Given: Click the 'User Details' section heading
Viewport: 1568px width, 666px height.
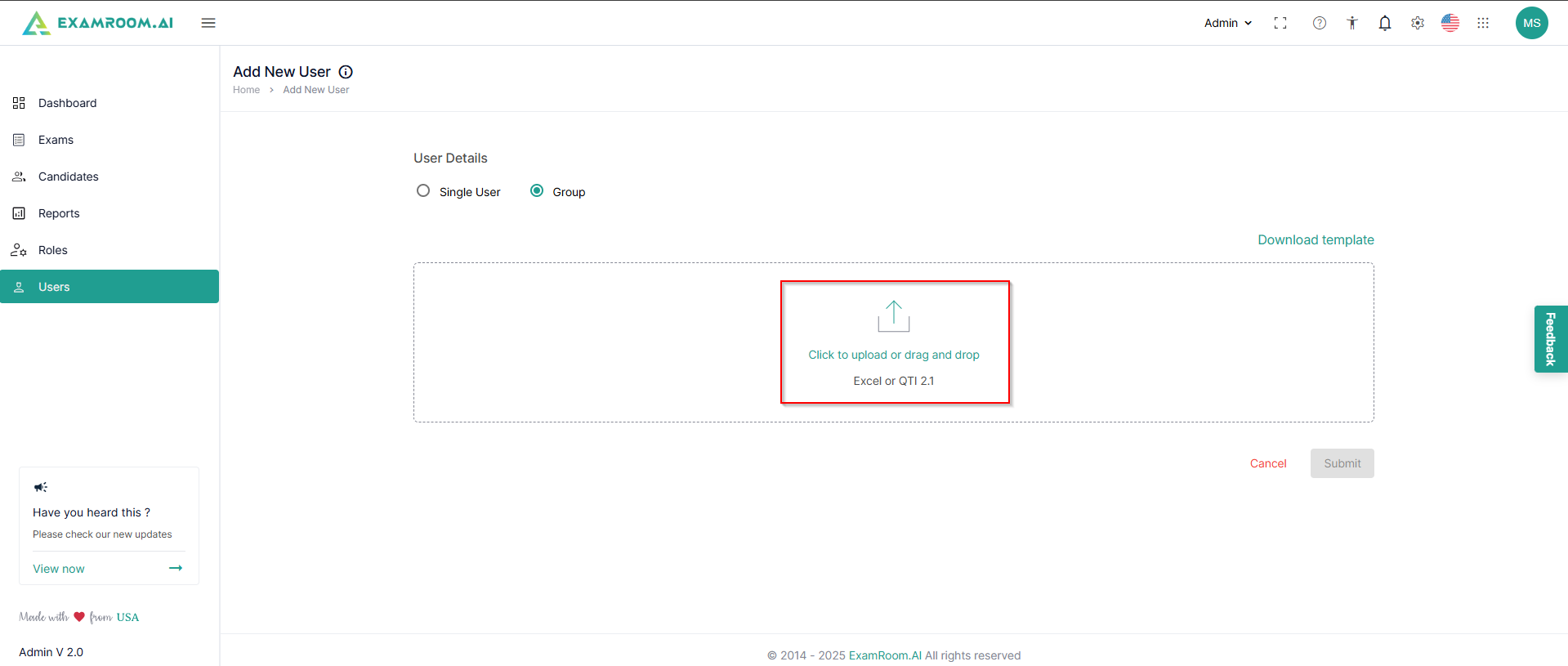Looking at the screenshot, I should tap(450, 158).
